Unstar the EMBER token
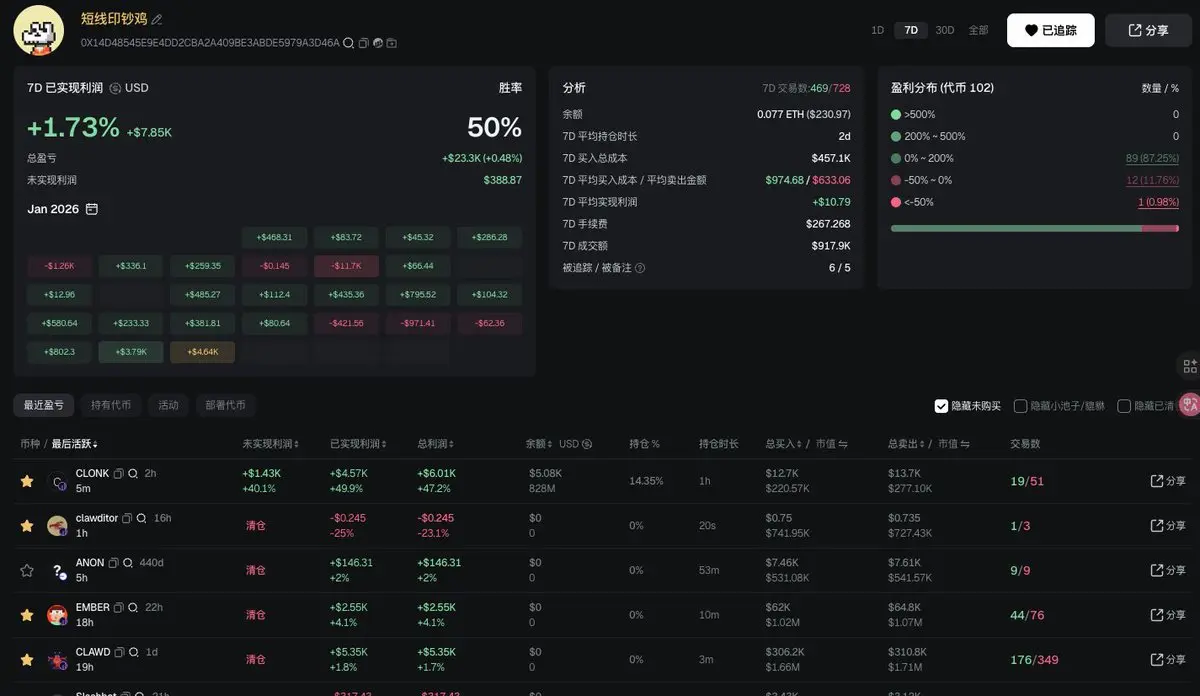Viewport: 1200px width, 696px height. (x=27, y=615)
